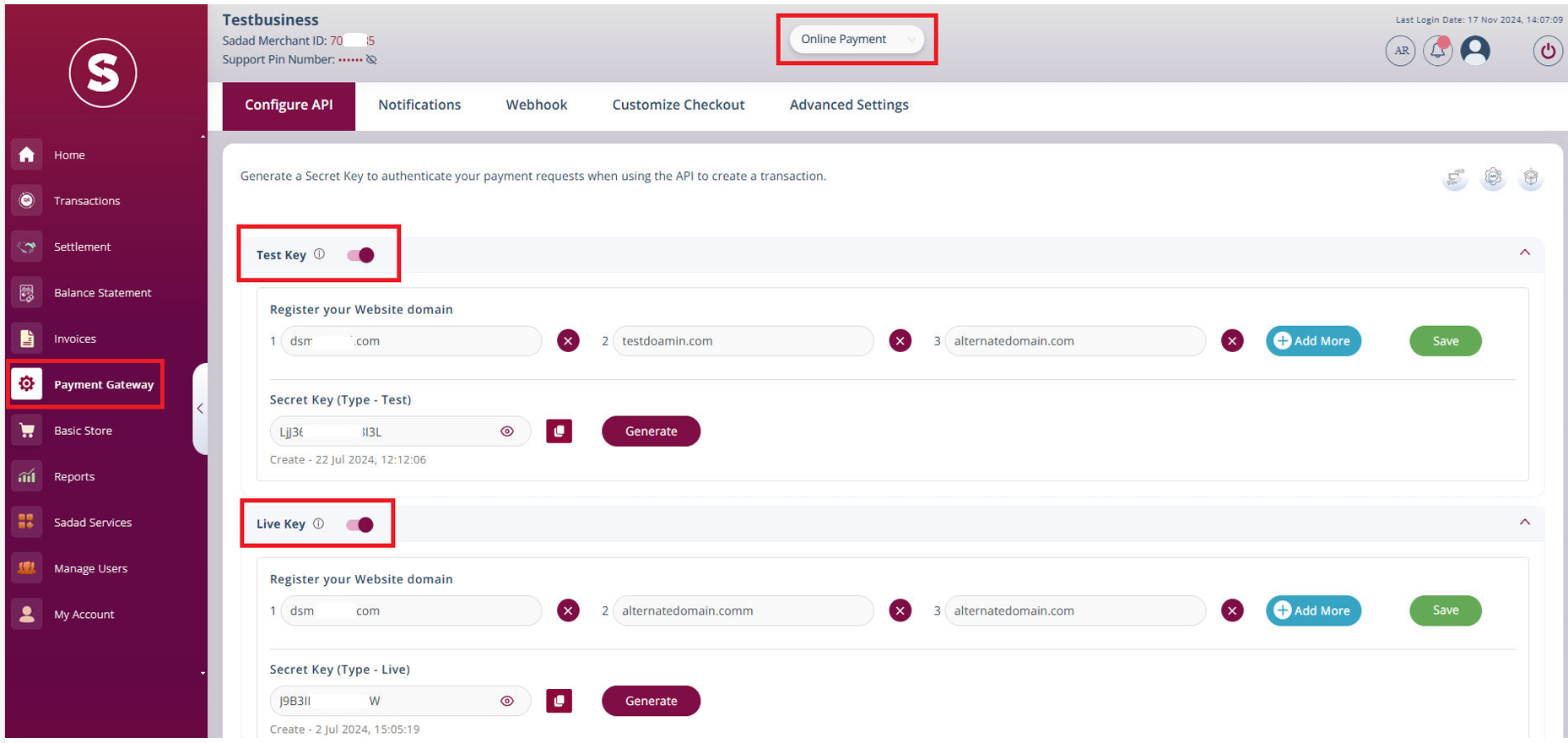The image size is (1568, 743).
Task: Switch to the Webhook tab
Action: (536, 105)
